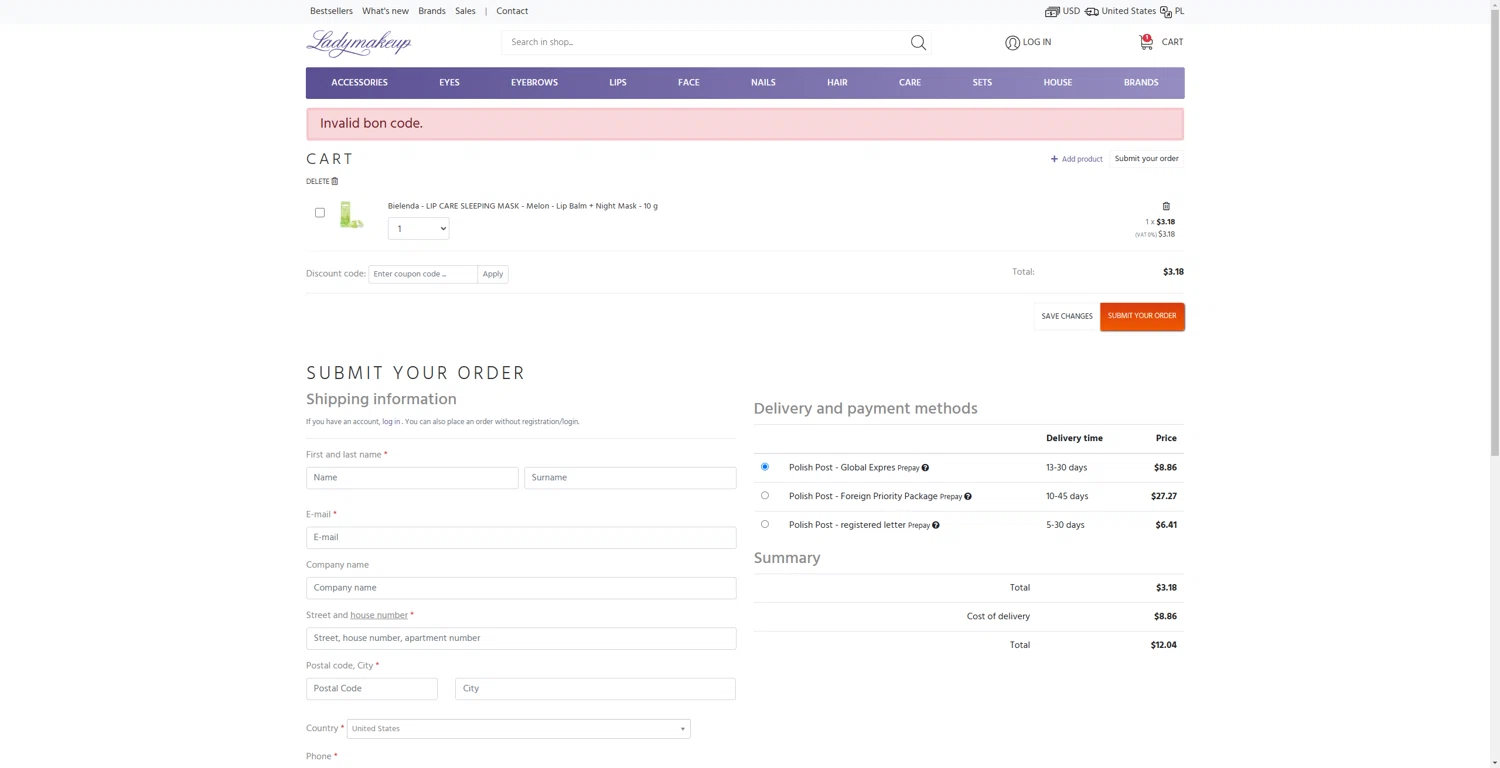Select Polish Post Global Expres delivery
Viewport: 1500px width, 768px height.
765,467
